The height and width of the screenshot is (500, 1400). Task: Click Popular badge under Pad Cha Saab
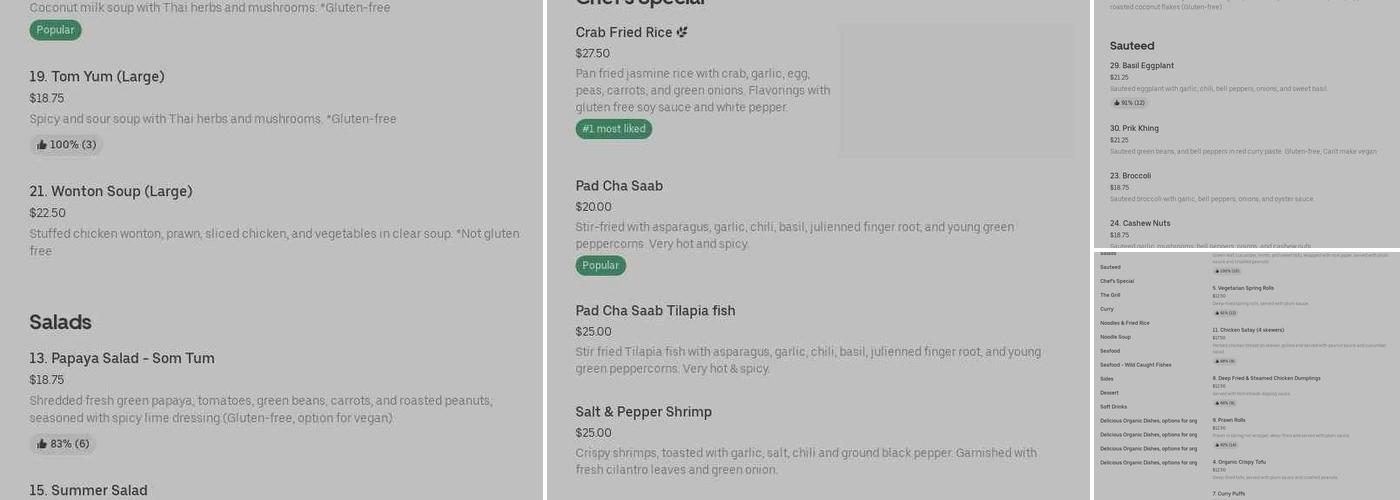click(x=600, y=266)
